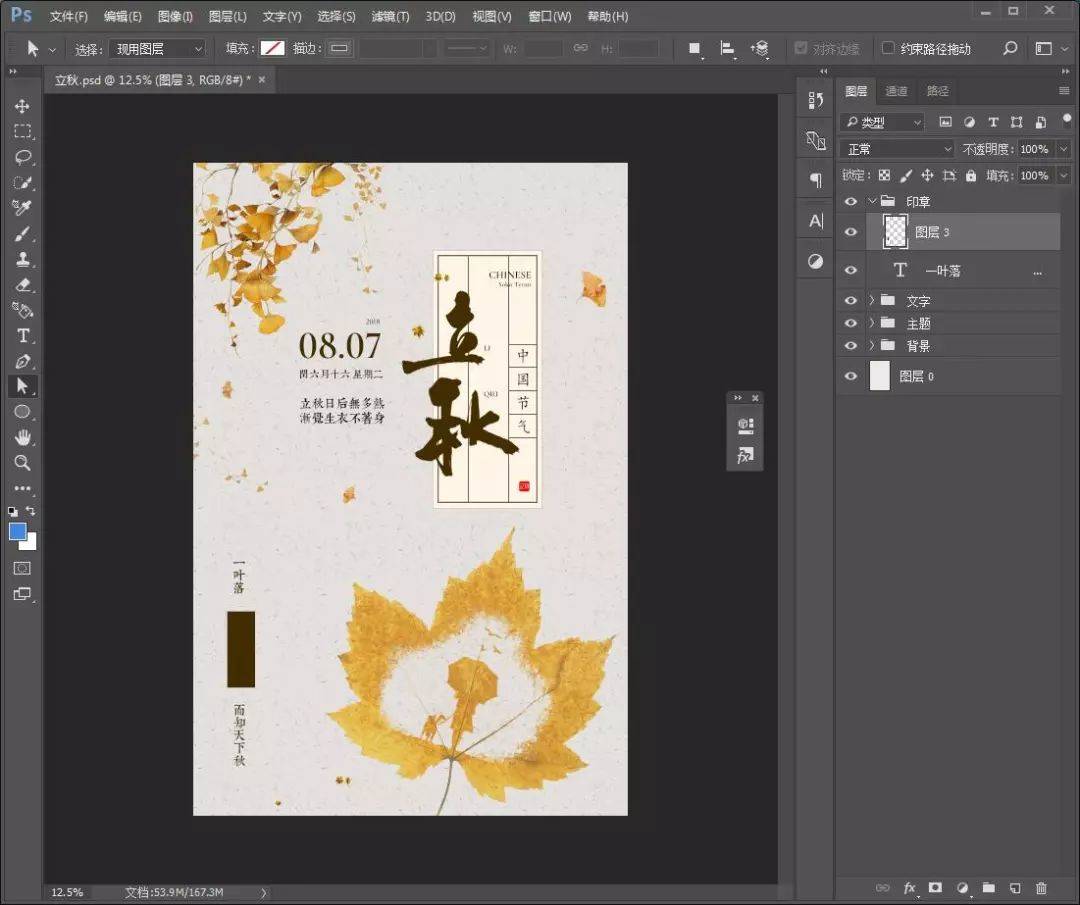Select the Eyedropper tool
The width and height of the screenshot is (1080, 905).
tap(22, 207)
